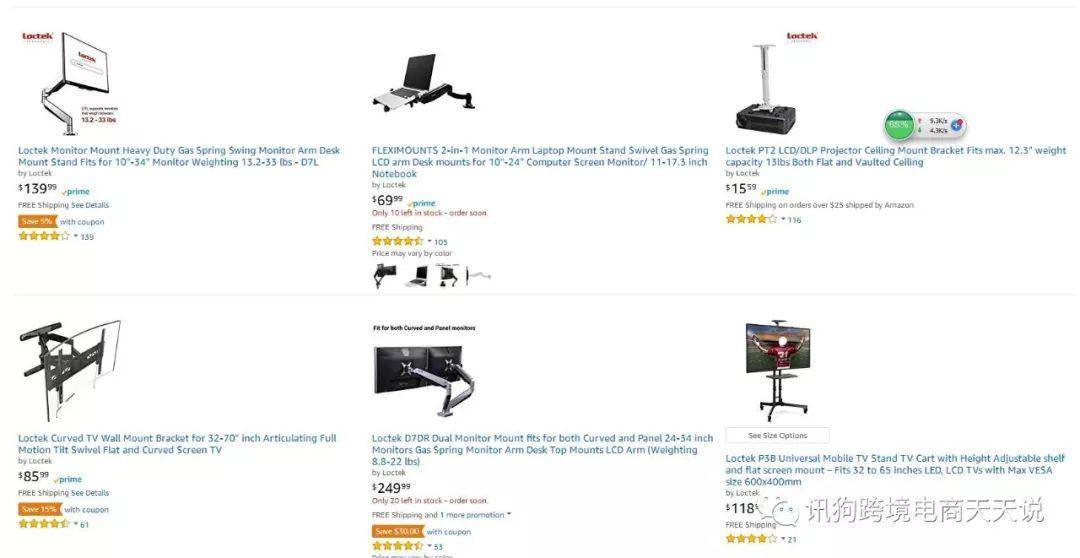Click the See Size Options button

pos(778,435)
